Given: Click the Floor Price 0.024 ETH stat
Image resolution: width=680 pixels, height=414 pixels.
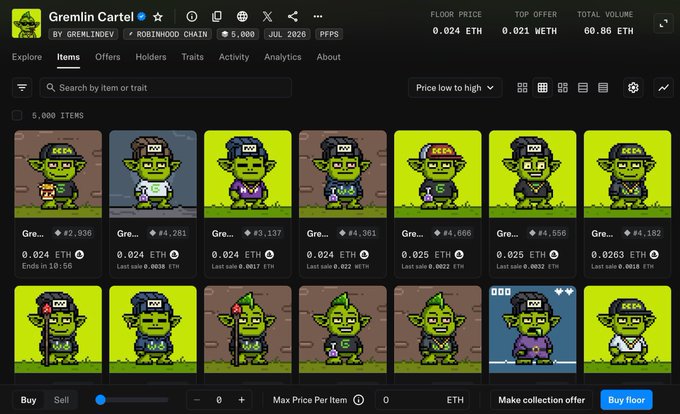Looking at the screenshot, I should [457, 23].
